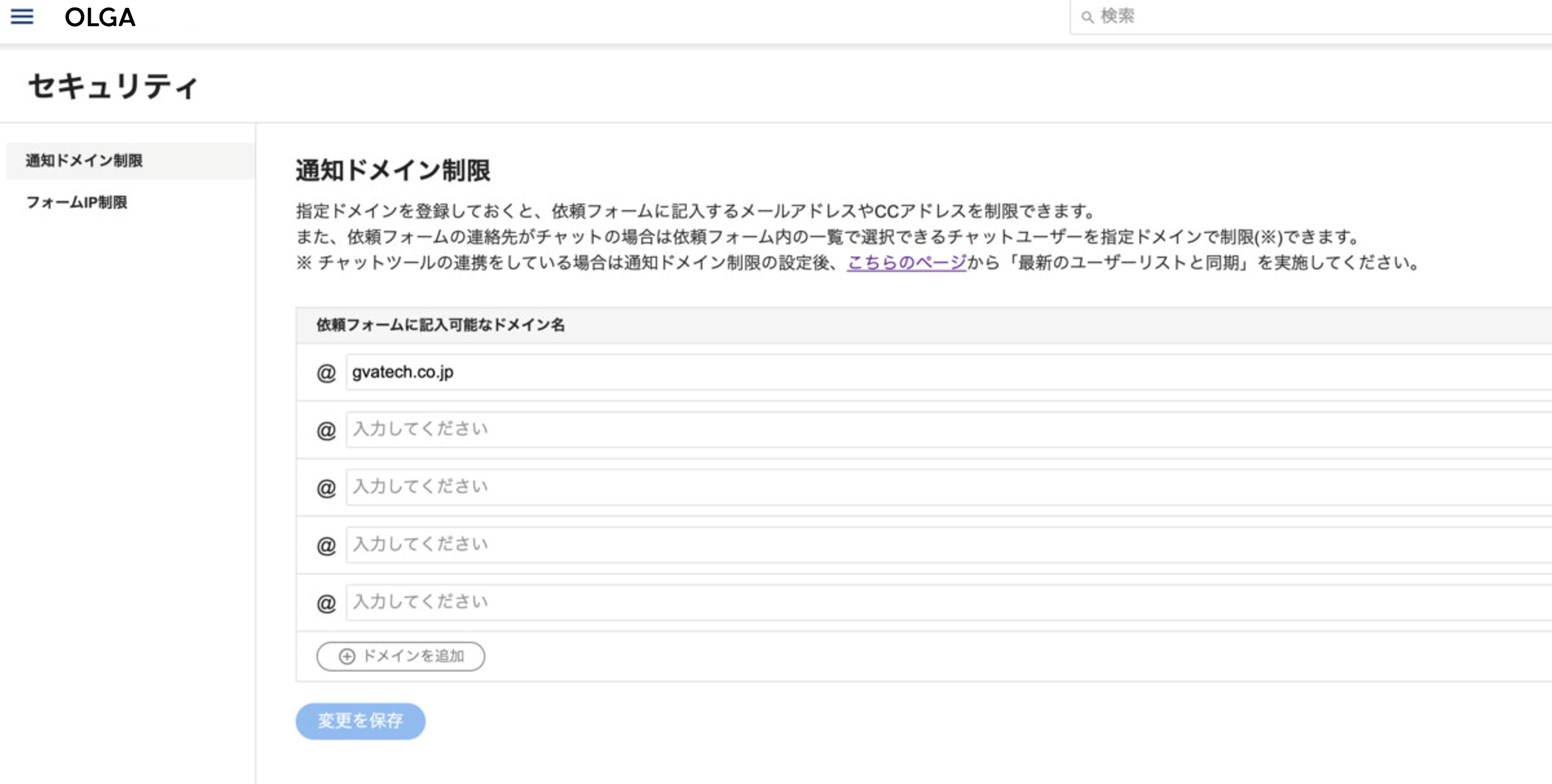
Task: Click the fourth domain input field
Action: pyautogui.click(x=948, y=544)
